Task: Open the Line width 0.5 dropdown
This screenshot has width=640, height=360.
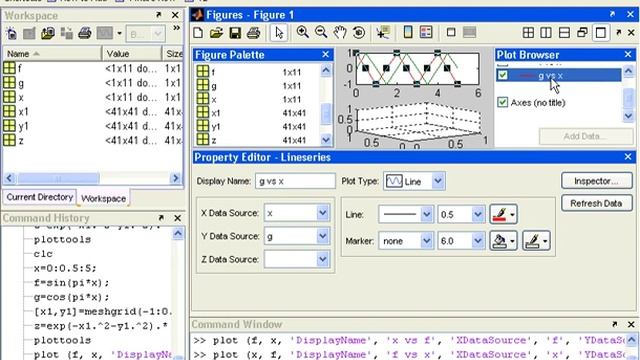Action: click(478, 214)
